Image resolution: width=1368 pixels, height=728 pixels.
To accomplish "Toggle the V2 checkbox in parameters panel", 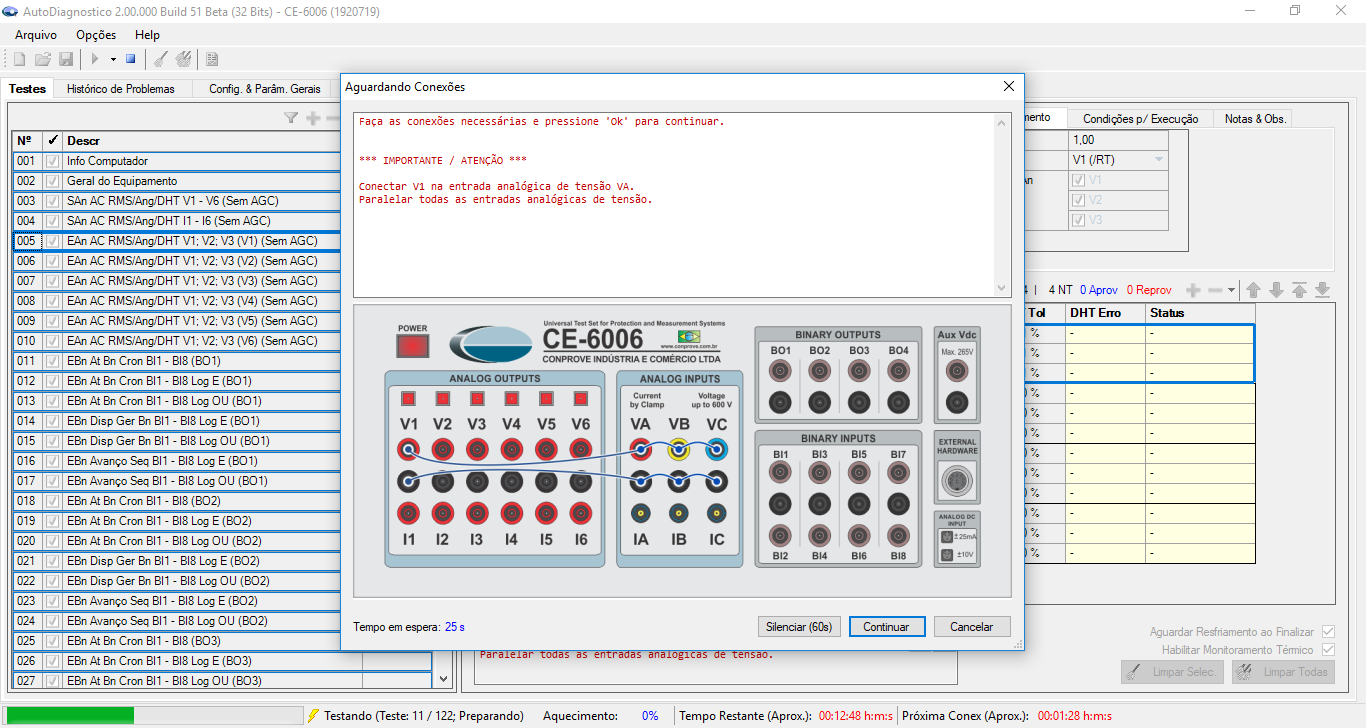I will pyautogui.click(x=1079, y=200).
